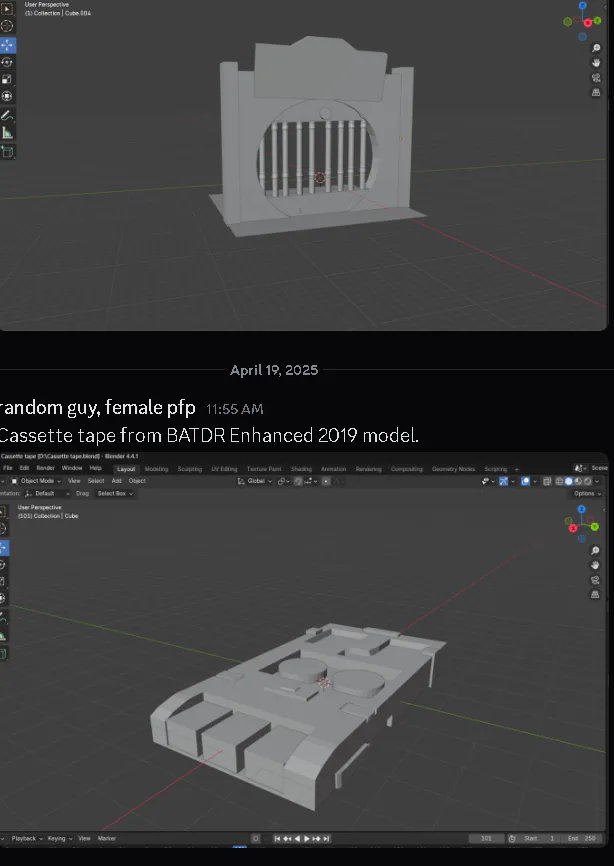The image size is (614, 866).
Task: Click the current frame field showing 101
Action: (486, 838)
